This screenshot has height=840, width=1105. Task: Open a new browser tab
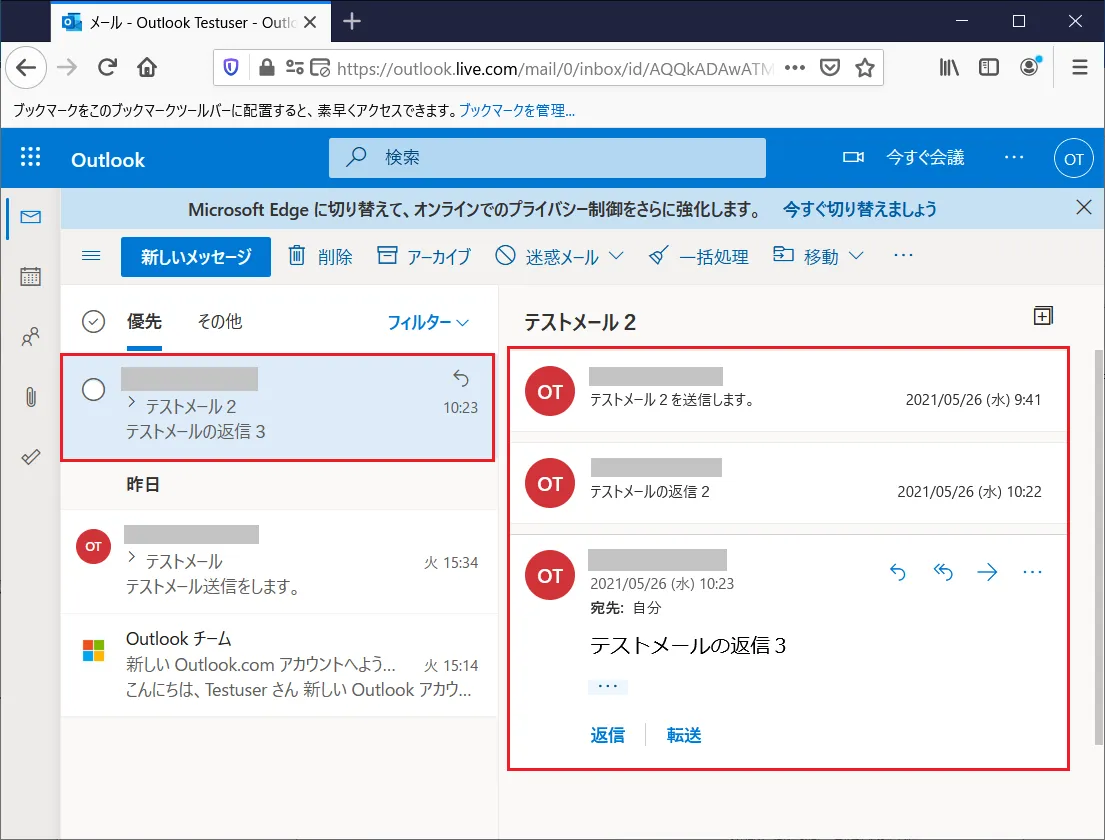[x=352, y=22]
